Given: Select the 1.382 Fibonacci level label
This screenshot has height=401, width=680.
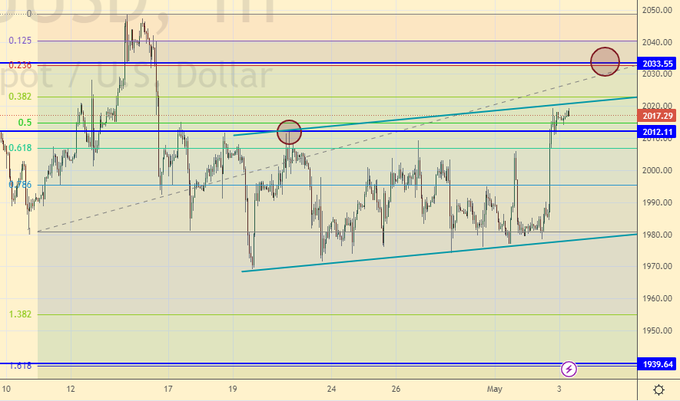Looking at the screenshot, I should pos(19,314).
